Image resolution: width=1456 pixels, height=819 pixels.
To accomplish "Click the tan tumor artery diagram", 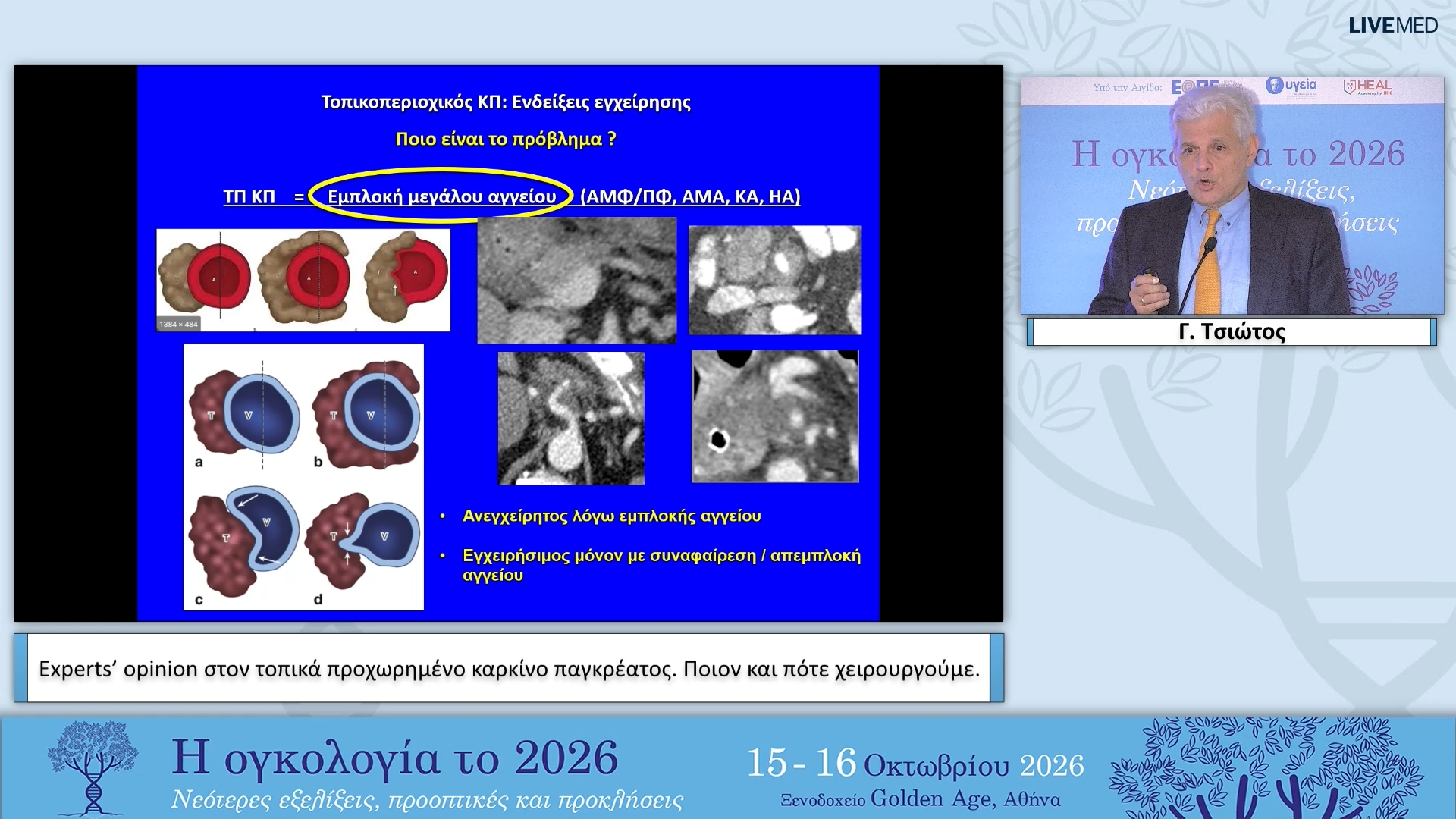I will point(303,280).
